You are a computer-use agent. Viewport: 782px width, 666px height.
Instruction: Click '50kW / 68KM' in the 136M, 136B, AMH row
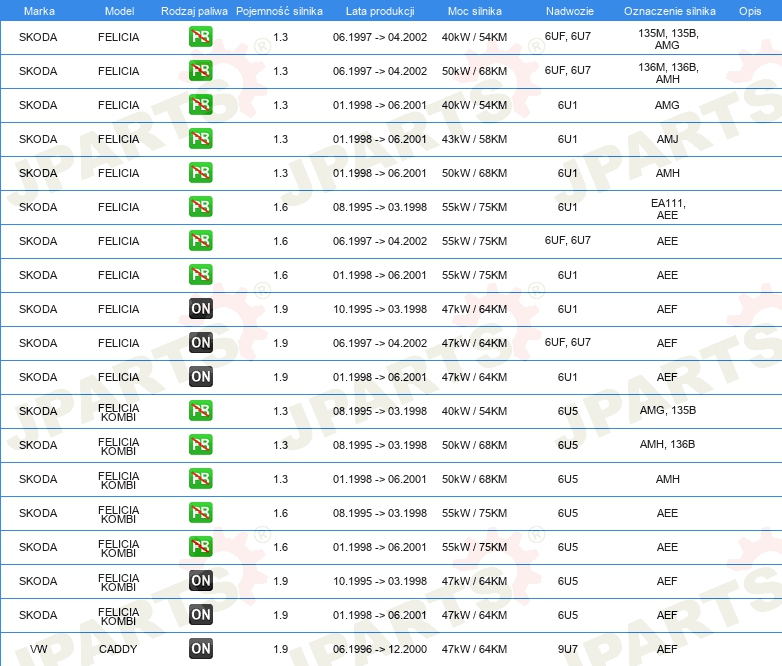point(474,71)
